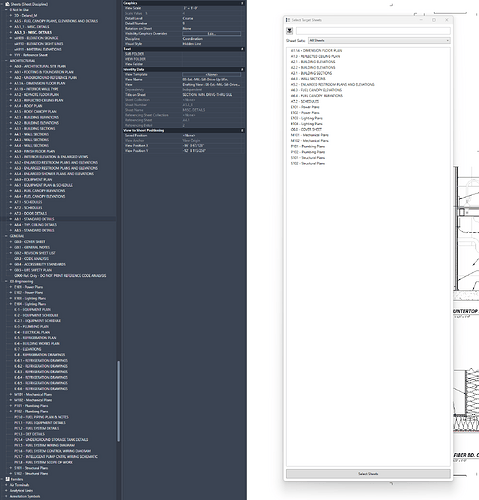This screenshot has width=479, height=500.
Task: Select E103 Lighting Plans in dialog list
Action: (x=306, y=118)
